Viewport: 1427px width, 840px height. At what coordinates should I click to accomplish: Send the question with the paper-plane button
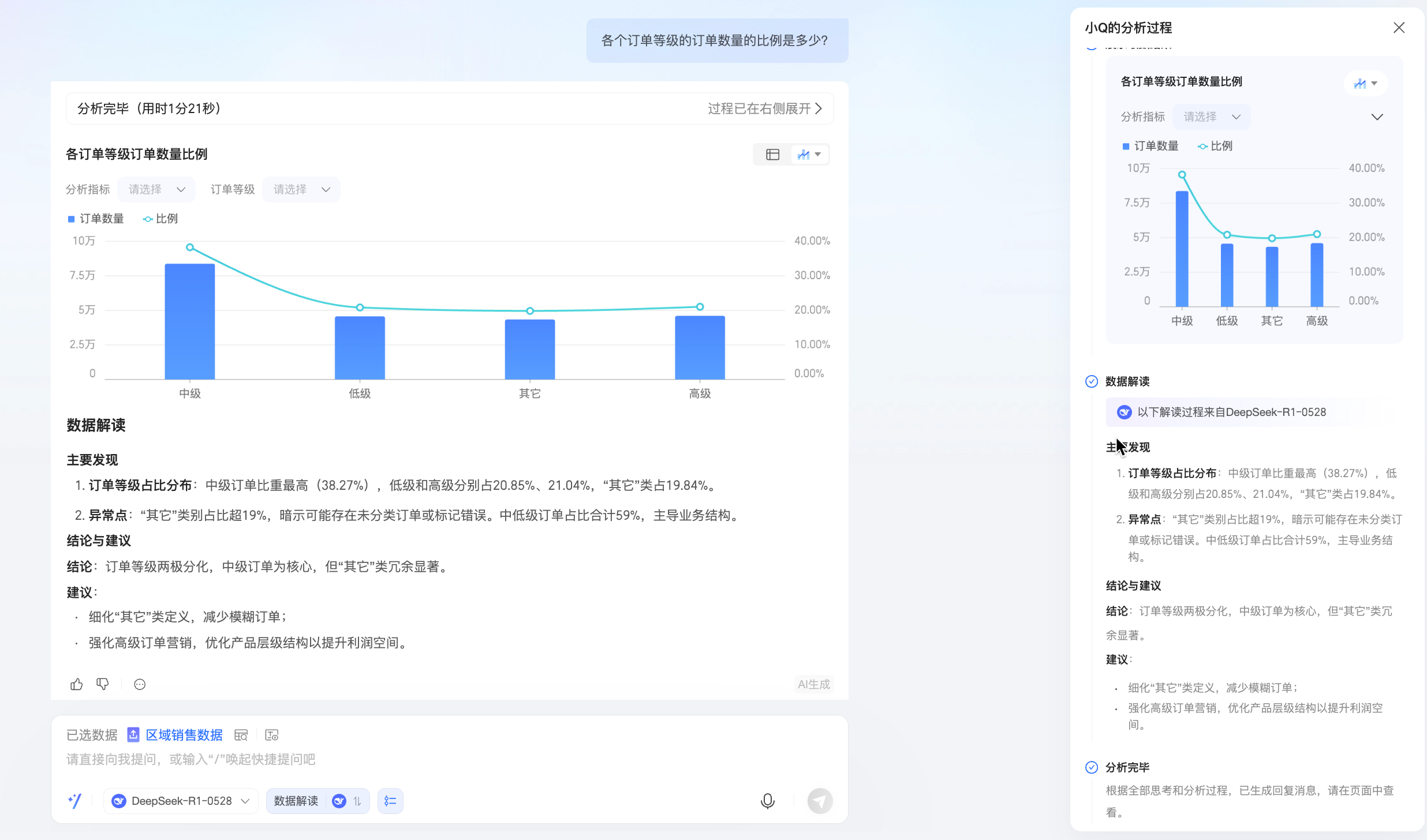point(820,801)
